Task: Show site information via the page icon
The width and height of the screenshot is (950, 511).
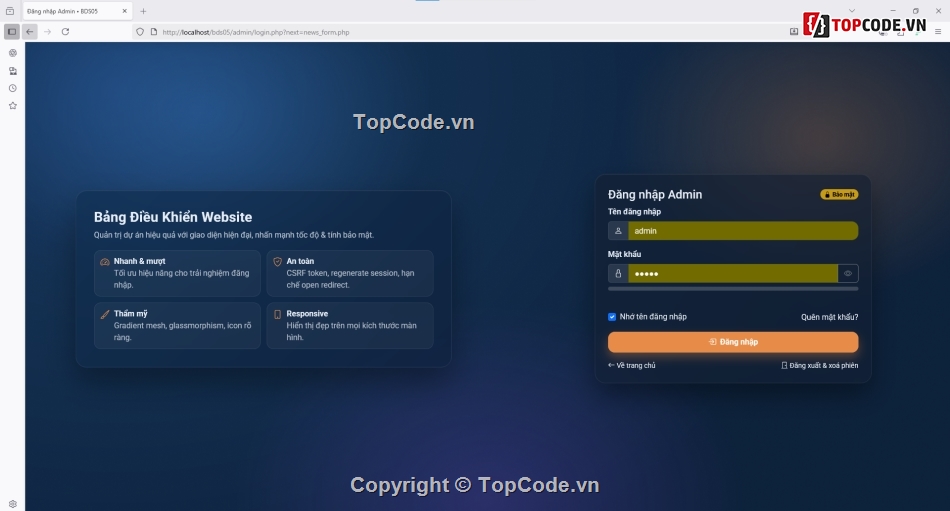Action: tap(154, 32)
